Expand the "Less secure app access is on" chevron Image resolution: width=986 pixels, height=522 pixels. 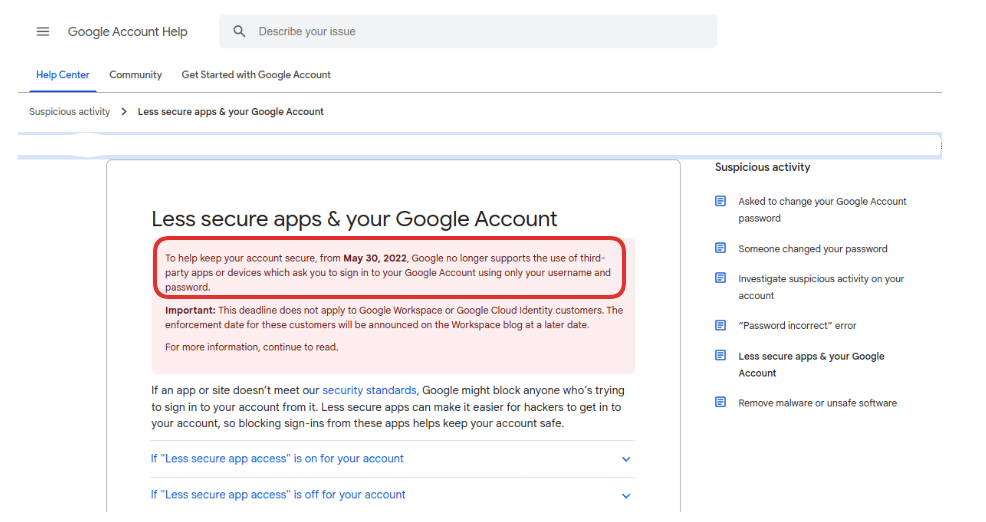pos(626,459)
